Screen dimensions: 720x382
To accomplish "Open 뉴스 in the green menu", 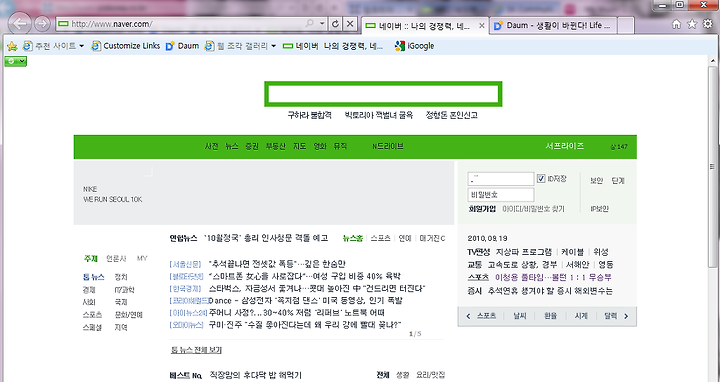I will [232, 146].
